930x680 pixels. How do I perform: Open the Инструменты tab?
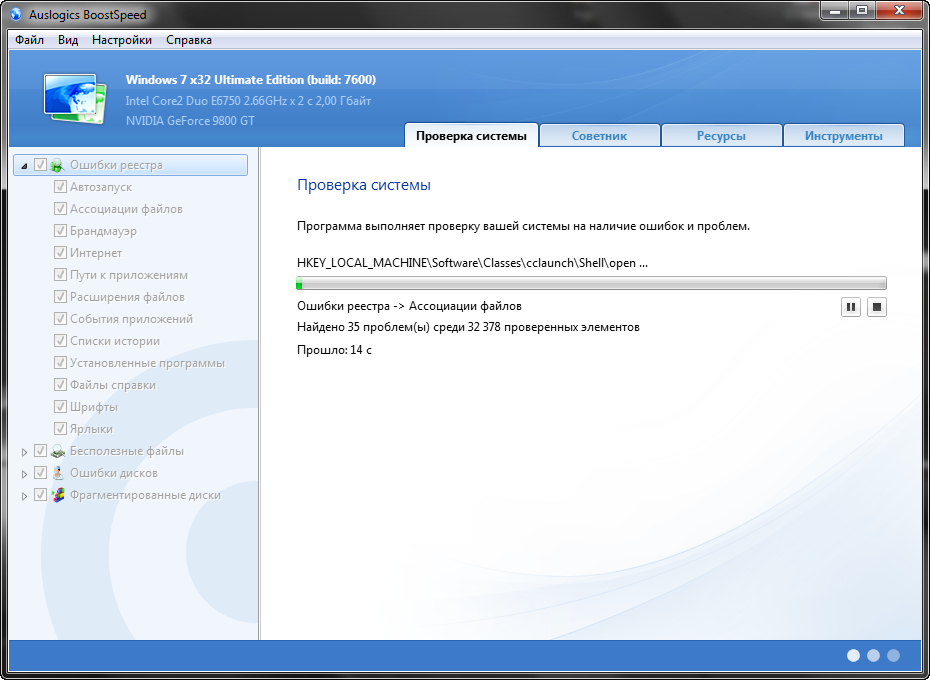(x=843, y=135)
